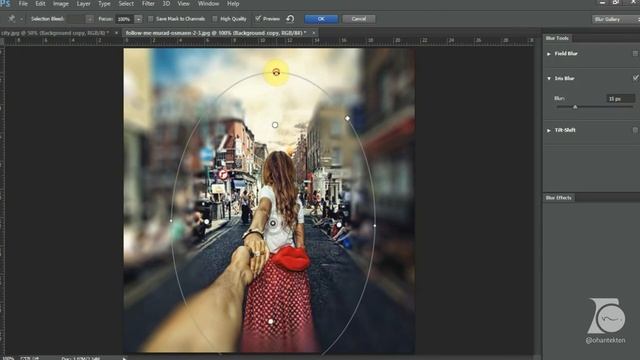Open the Selection Bleed dropdown arrow
The height and width of the screenshot is (360, 640).
pos(89,19)
